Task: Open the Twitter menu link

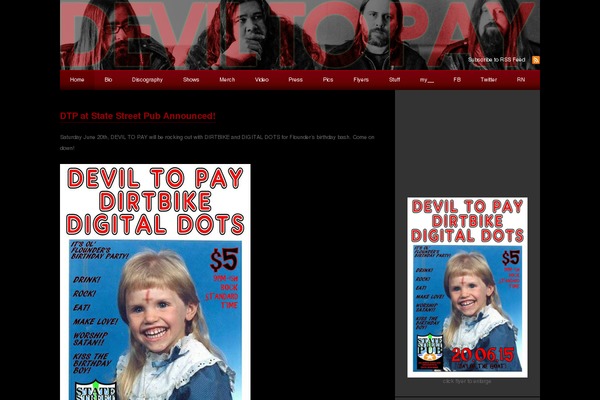Action: click(x=489, y=80)
